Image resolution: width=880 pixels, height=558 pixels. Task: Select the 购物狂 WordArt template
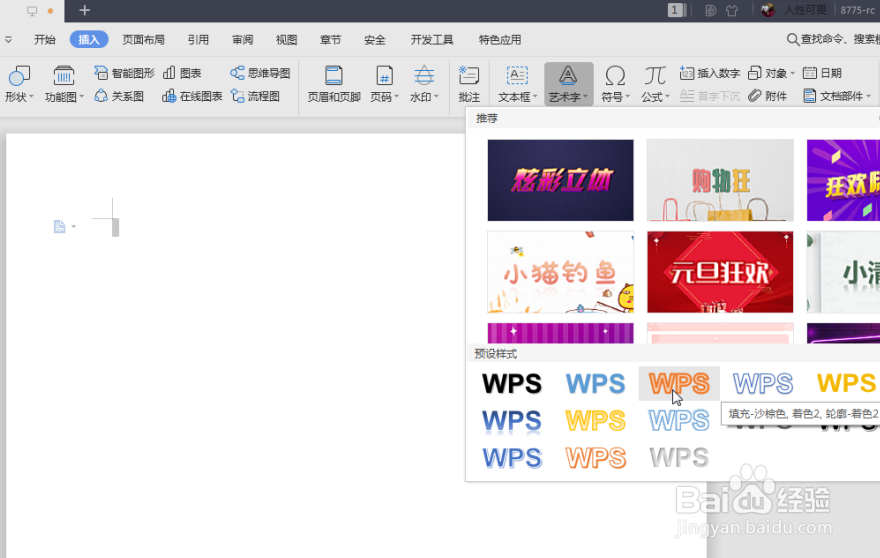720,180
